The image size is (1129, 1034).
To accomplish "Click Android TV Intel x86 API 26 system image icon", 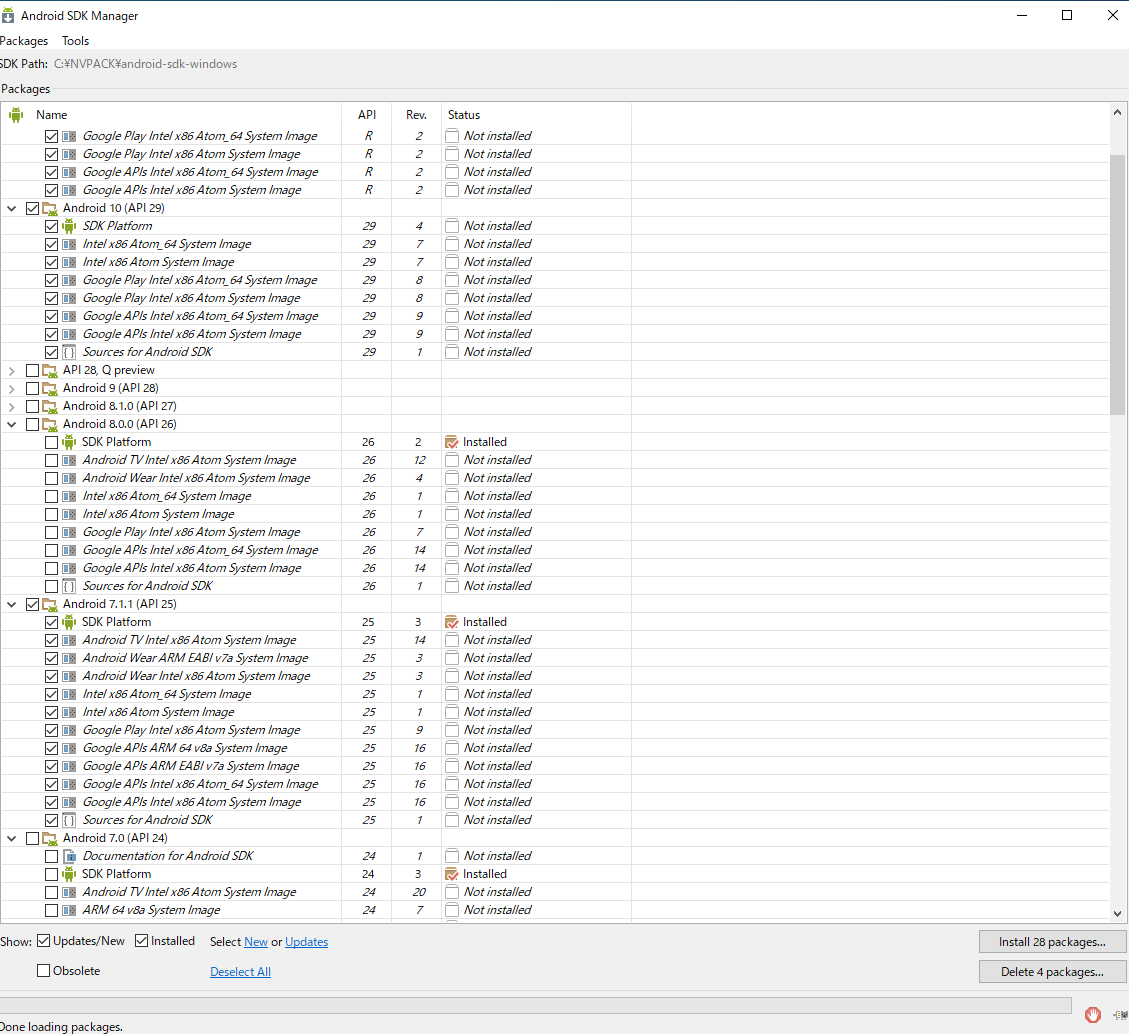I will (69, 460).
